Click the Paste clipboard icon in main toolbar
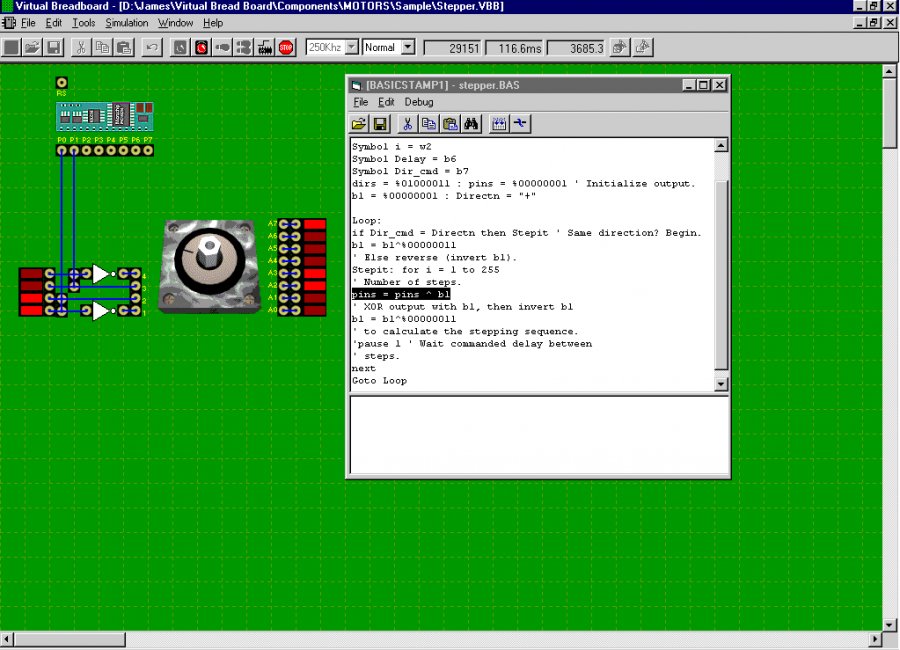900x650 pixels. [123, 47]
